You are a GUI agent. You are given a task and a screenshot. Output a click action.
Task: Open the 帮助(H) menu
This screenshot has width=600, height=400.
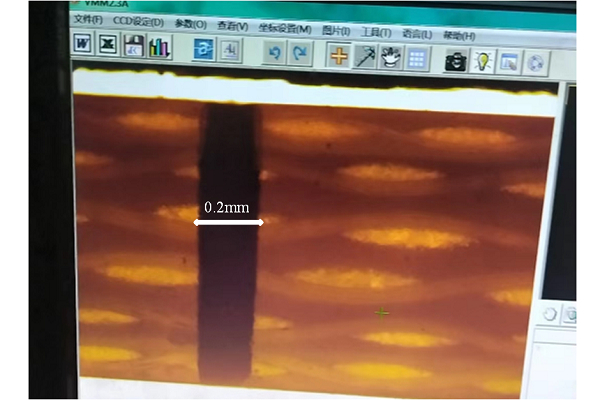click(459, 36)
